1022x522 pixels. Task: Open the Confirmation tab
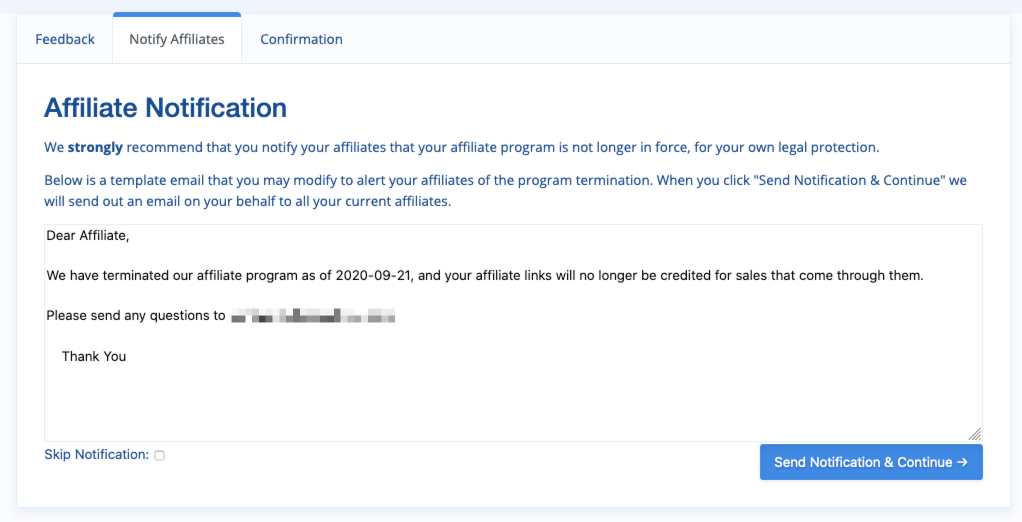coord(301,39)
